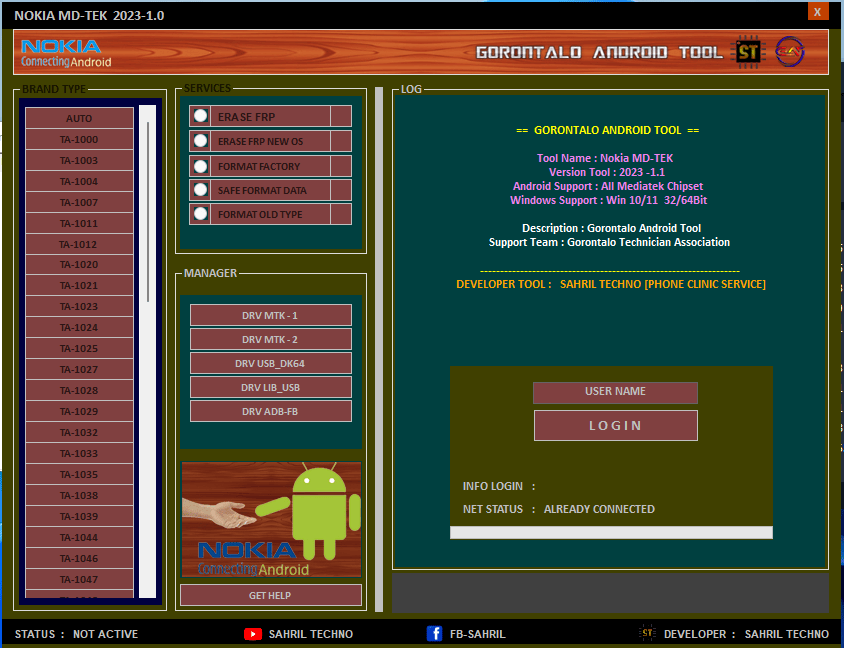Screen dimensions: 844x648
Task: Choose model TA-1038 in brand list
Action: pos(79,496)
